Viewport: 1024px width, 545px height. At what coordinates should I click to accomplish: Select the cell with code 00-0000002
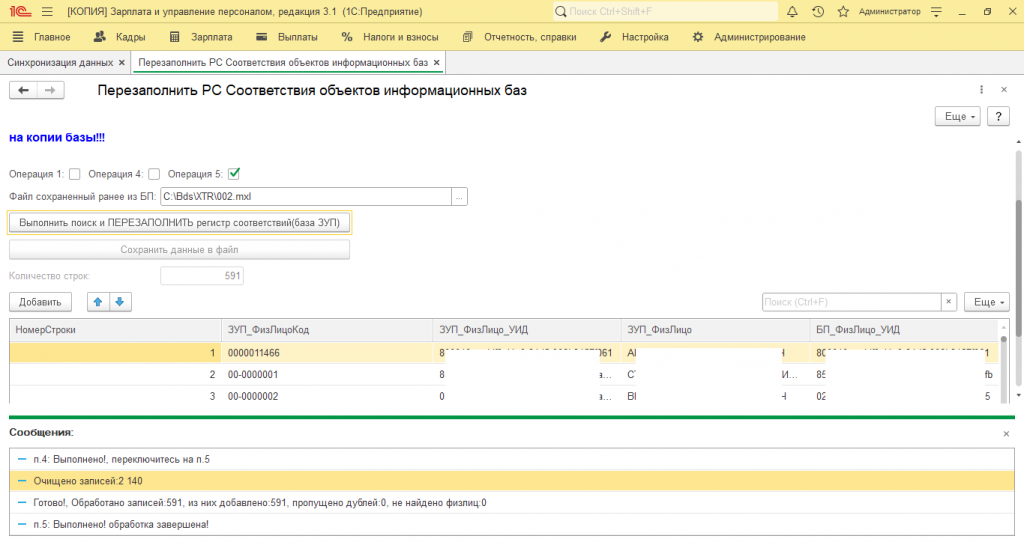[327, 396]
